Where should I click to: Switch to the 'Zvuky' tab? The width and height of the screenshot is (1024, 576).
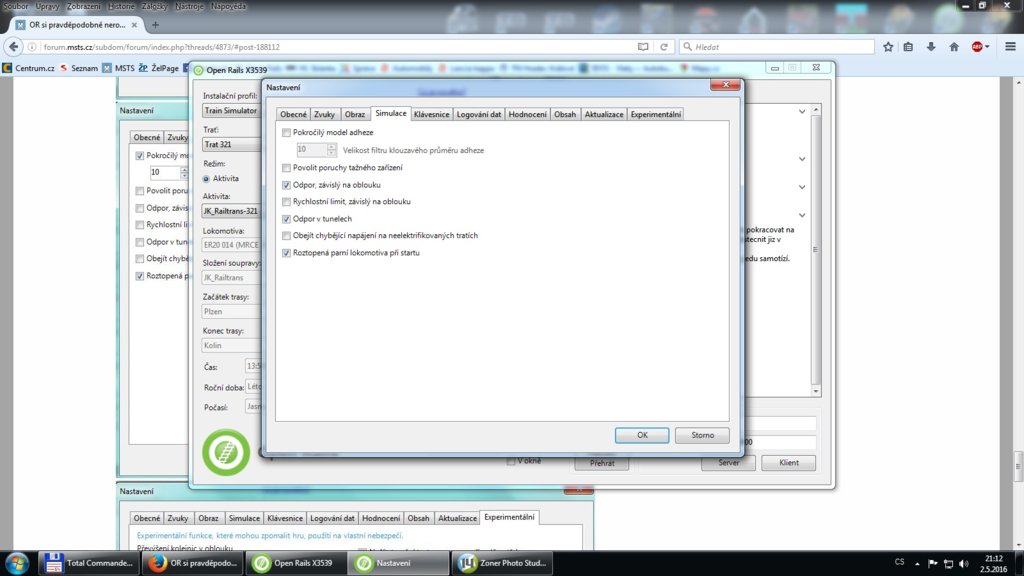(325, 114)
